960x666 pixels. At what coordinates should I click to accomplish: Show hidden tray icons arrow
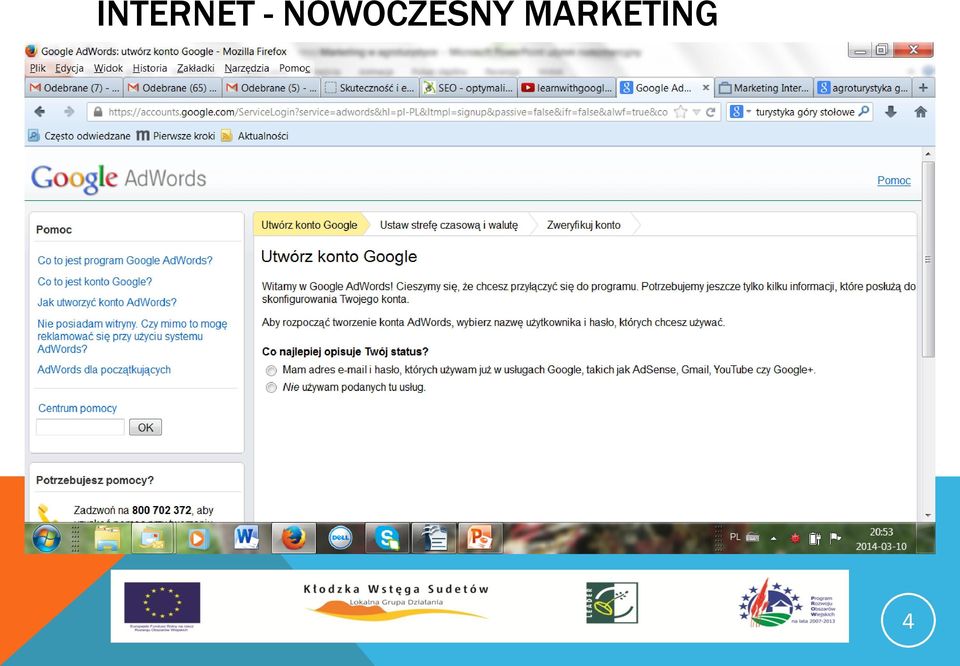pos(773,539)
